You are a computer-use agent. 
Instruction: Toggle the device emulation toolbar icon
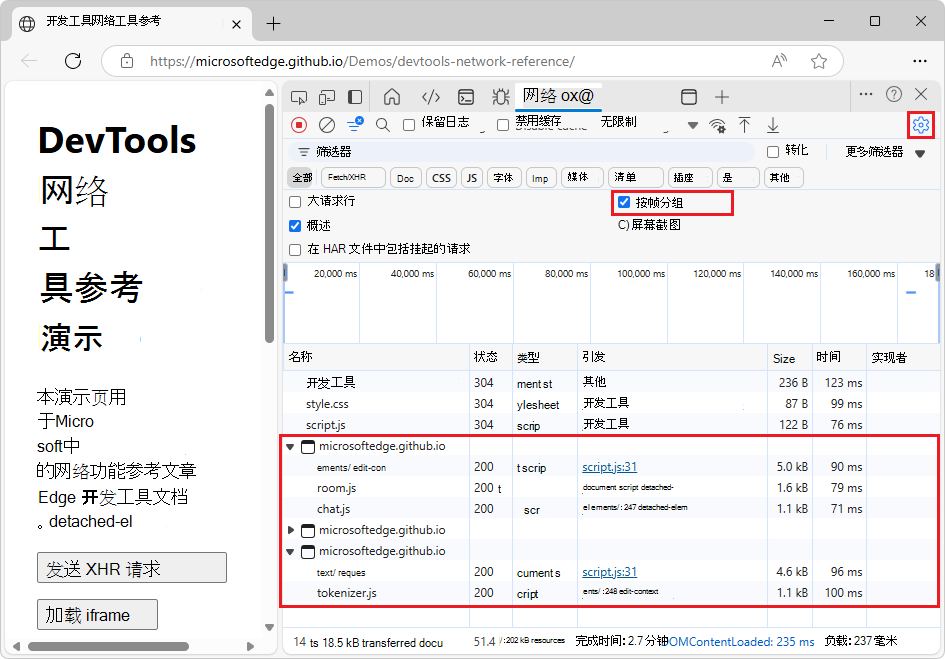[325, 96]
